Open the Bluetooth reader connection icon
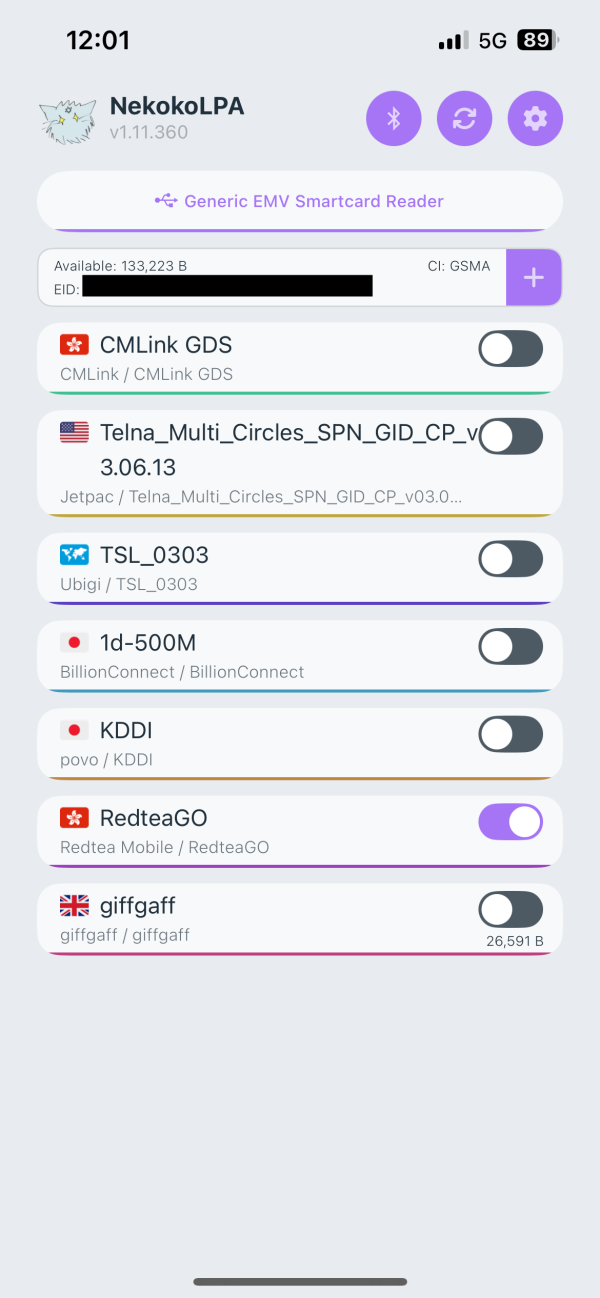 (x=393, y=118)
